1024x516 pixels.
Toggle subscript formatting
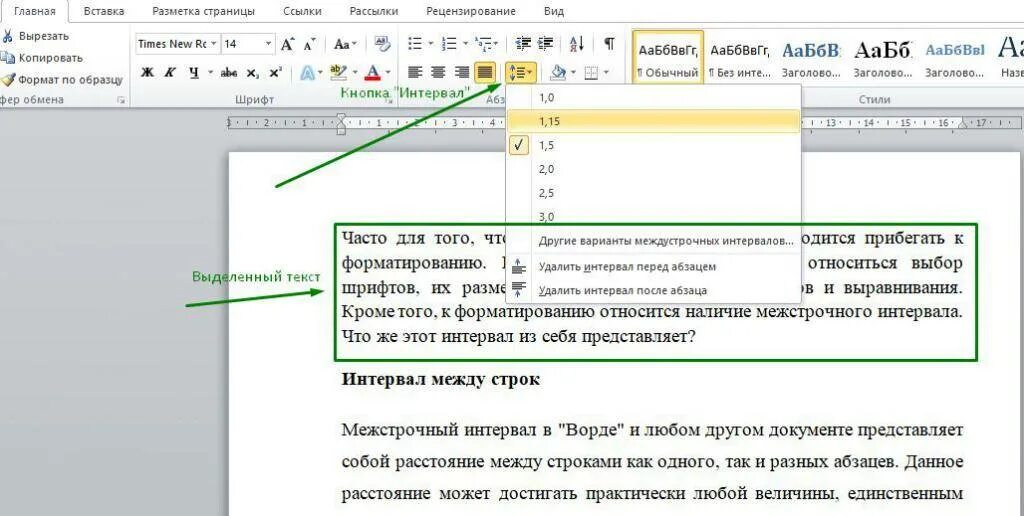point(253,73)
